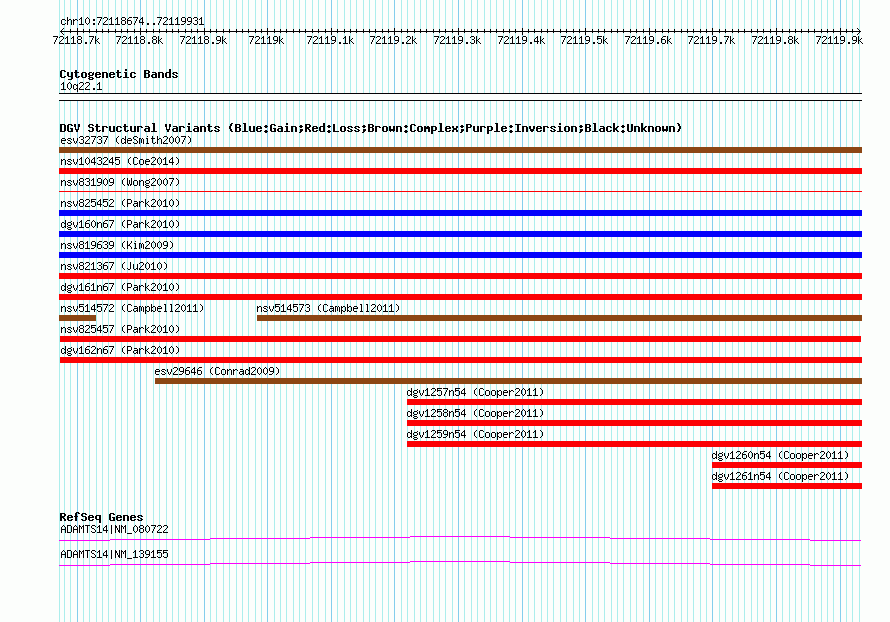890x622 pixels.
Task: Click the dgv1261n54 (Cooper2011) red bar
Action: [x=787, y=486]
